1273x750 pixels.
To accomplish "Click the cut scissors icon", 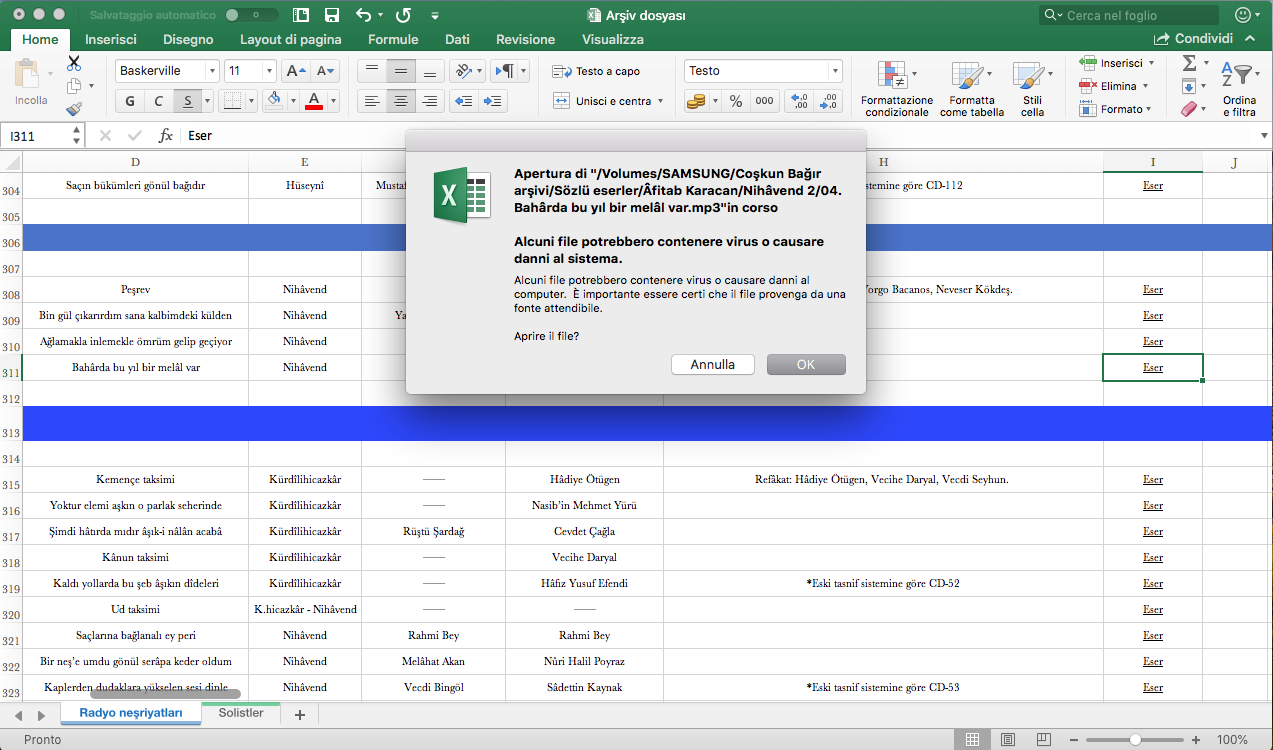I will coord(74,63).
